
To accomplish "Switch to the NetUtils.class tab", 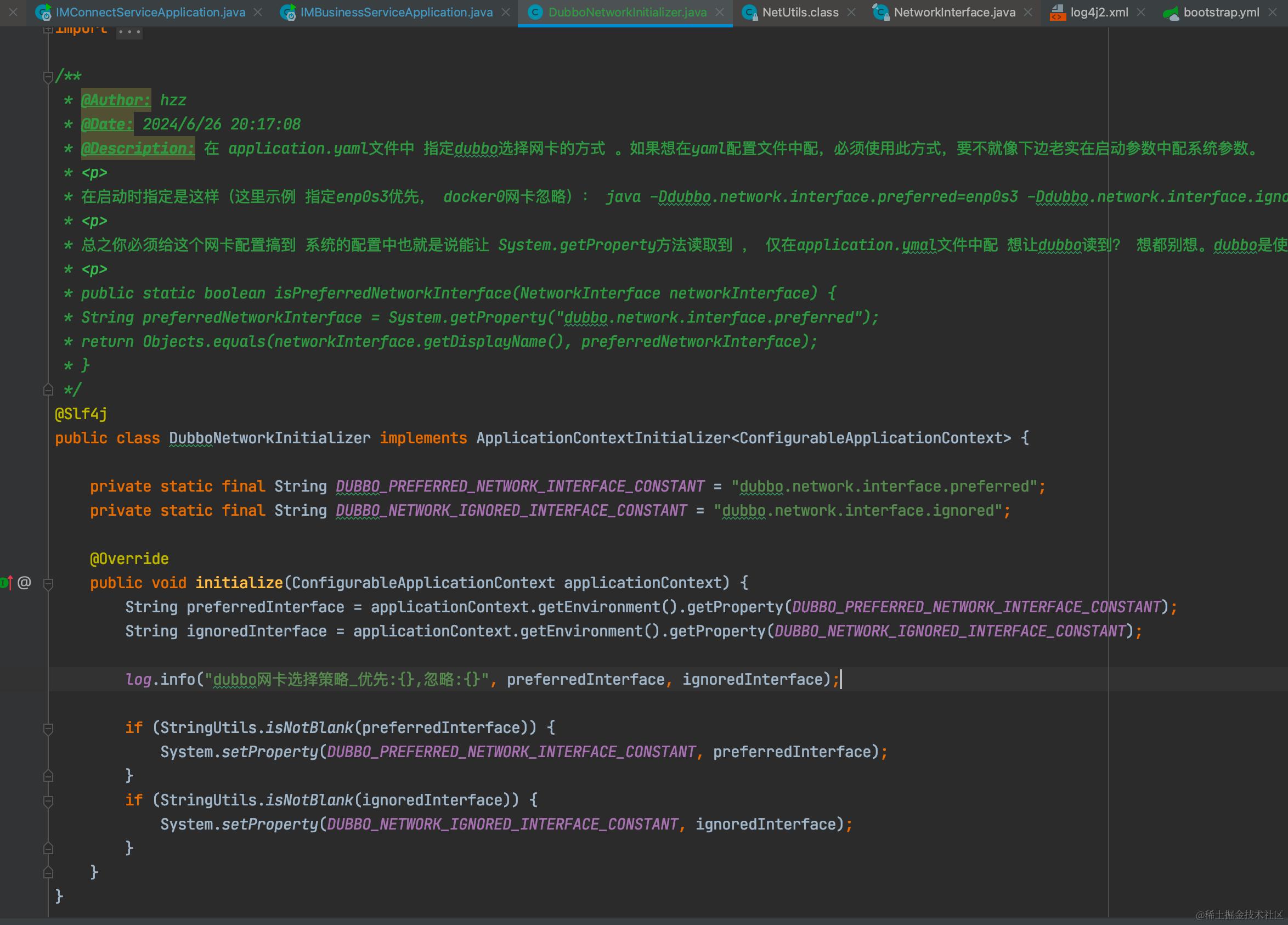I will (800, 13).
